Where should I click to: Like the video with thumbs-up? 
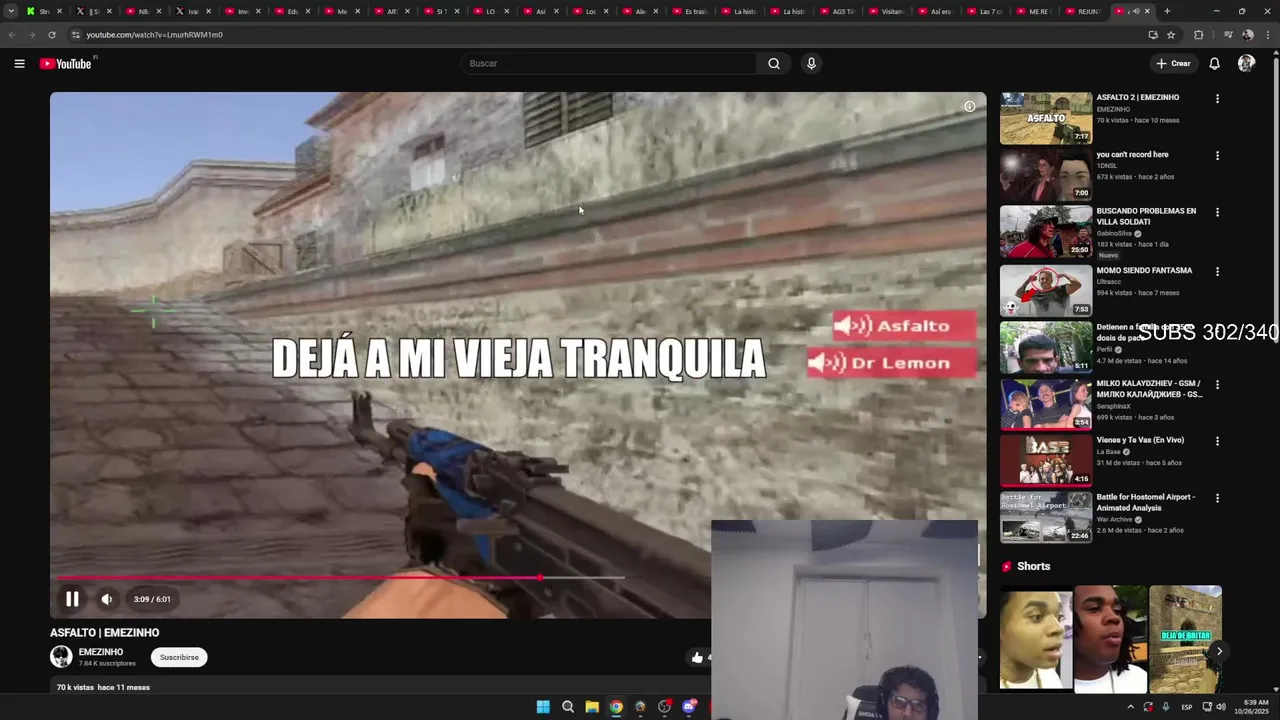[x=697, y=657]
